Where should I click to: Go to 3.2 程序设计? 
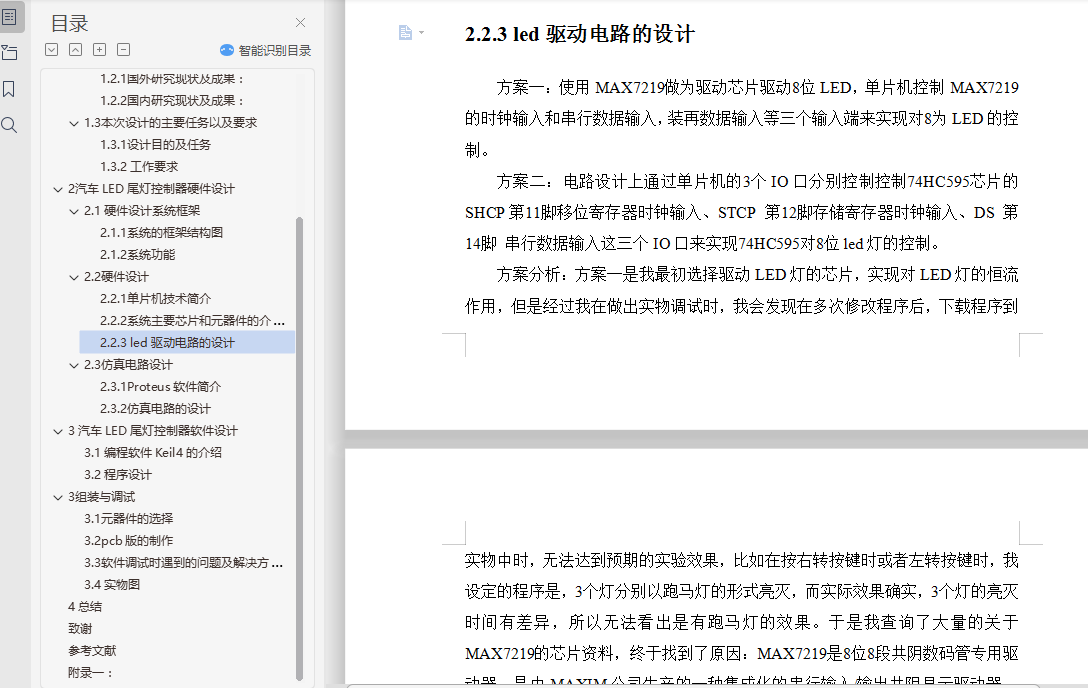tap(118, 475)
